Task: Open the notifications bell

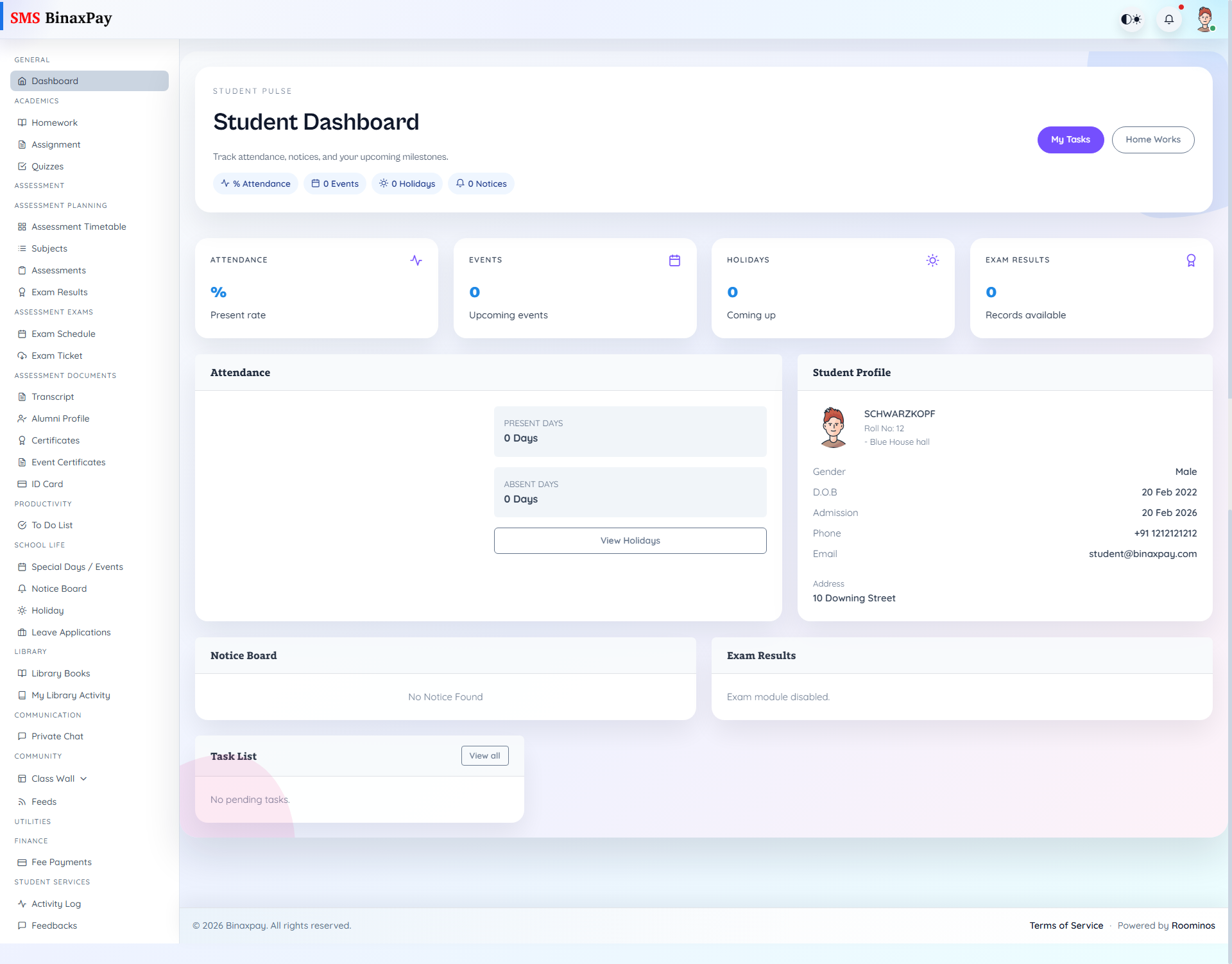Action: [x=1168, y=19]
